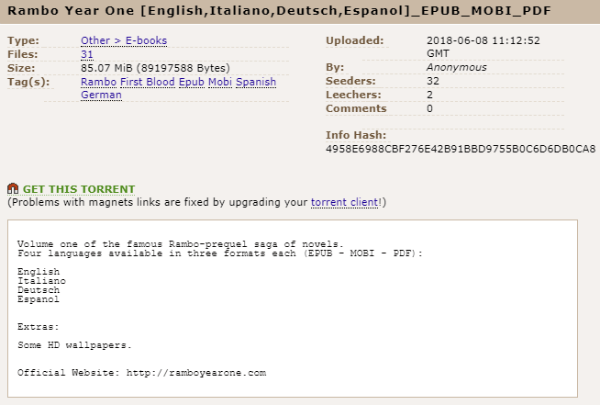Click the Files: label
This screenshot has width=600, height=405.
[23, 54]
